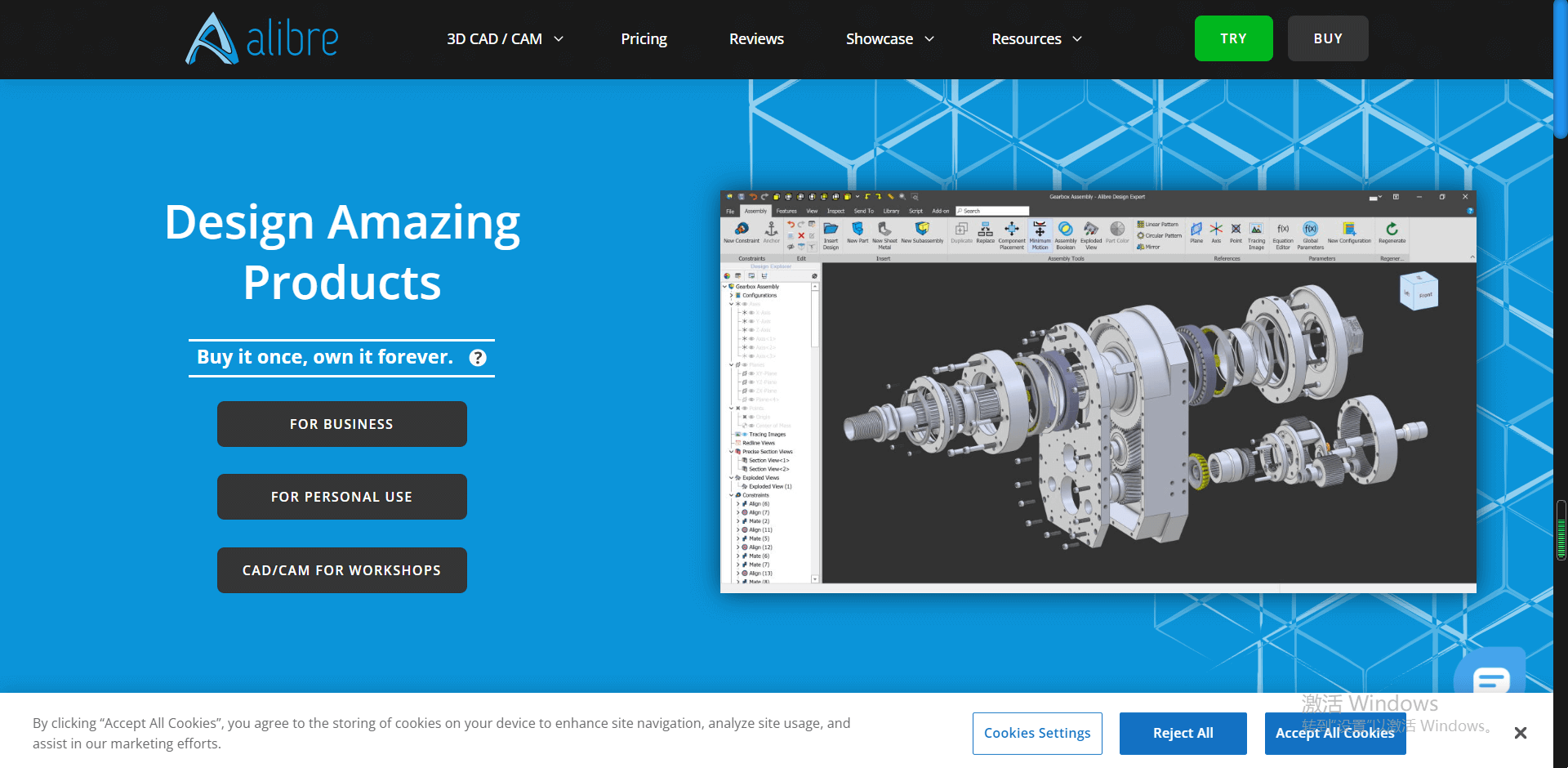The width and height of the screenshot is (1568, 768).
Task: Click the Regenerate icon in the ribbon
Action: pos(1392,230)
